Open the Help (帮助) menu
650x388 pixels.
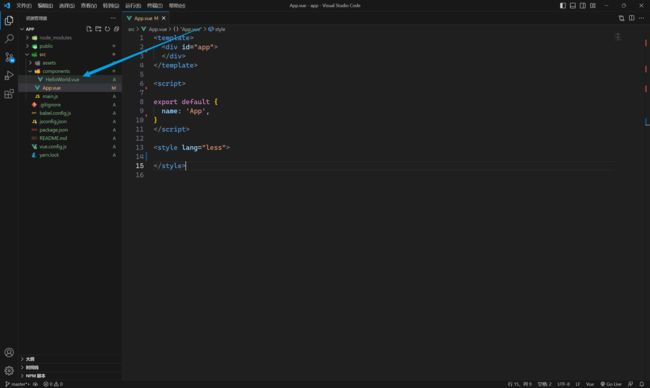(x=177, y=5)
